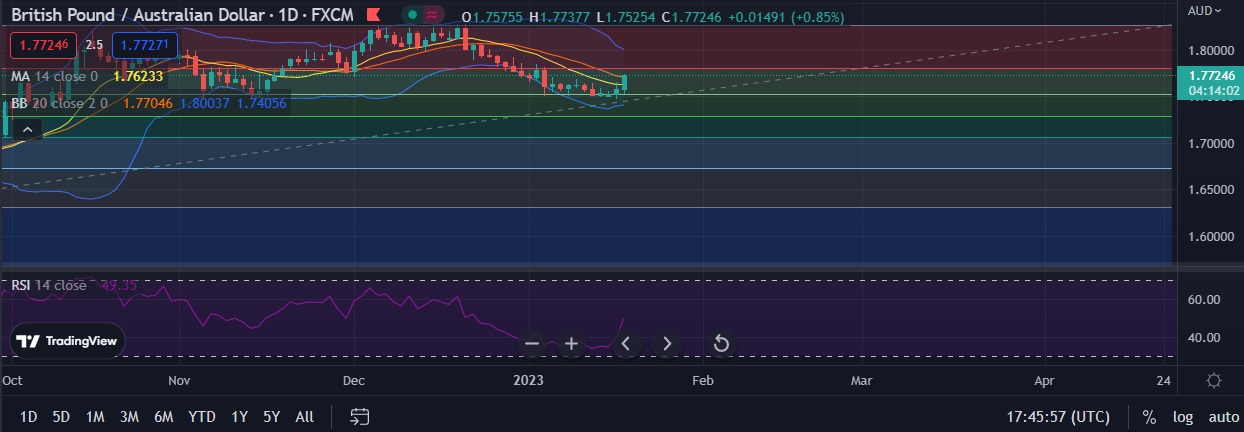
Task: Open the AUD currency dropdown
Action: (1204, 10)
